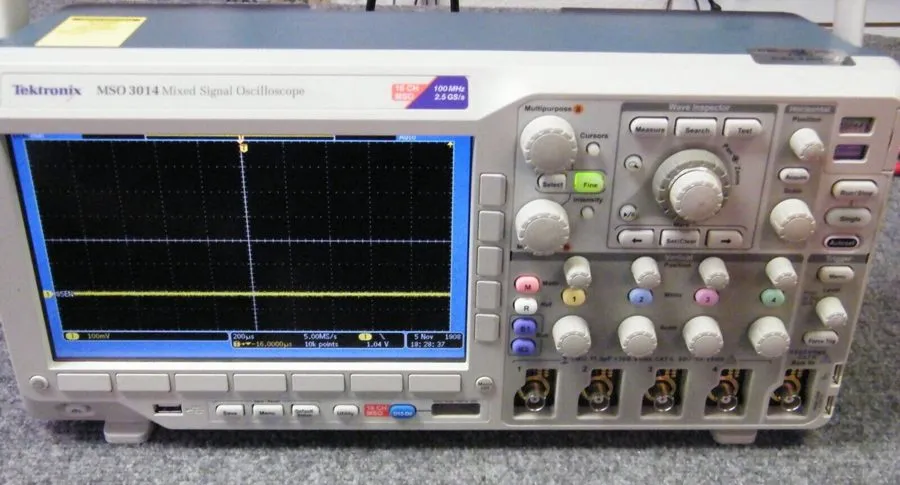Tap the Set/Clear mark button
The width and height of the screenshot is (900, 485).
(x=680, y=239)
